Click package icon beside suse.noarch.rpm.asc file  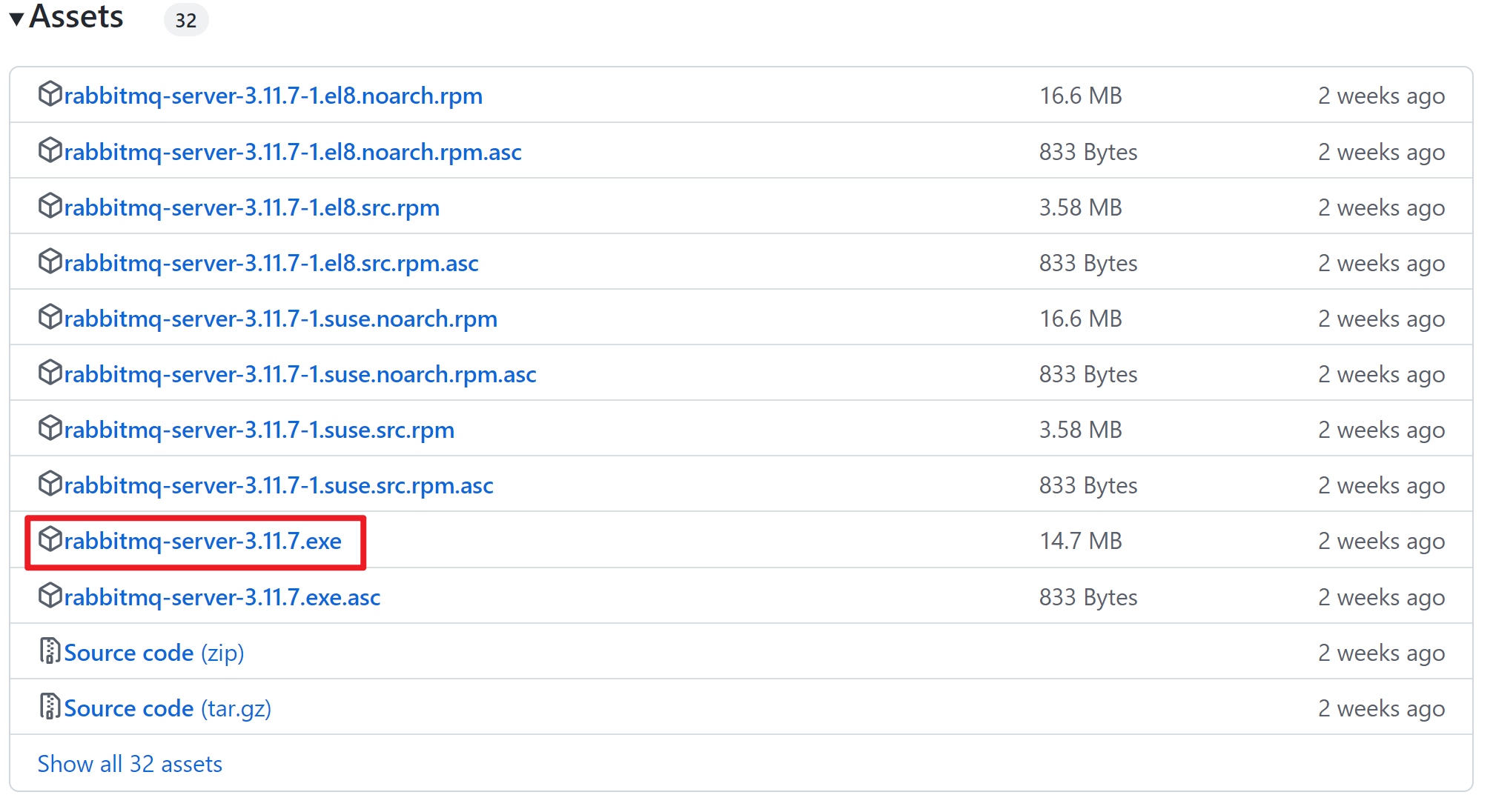pyautogui.click(x=50, y=373)
